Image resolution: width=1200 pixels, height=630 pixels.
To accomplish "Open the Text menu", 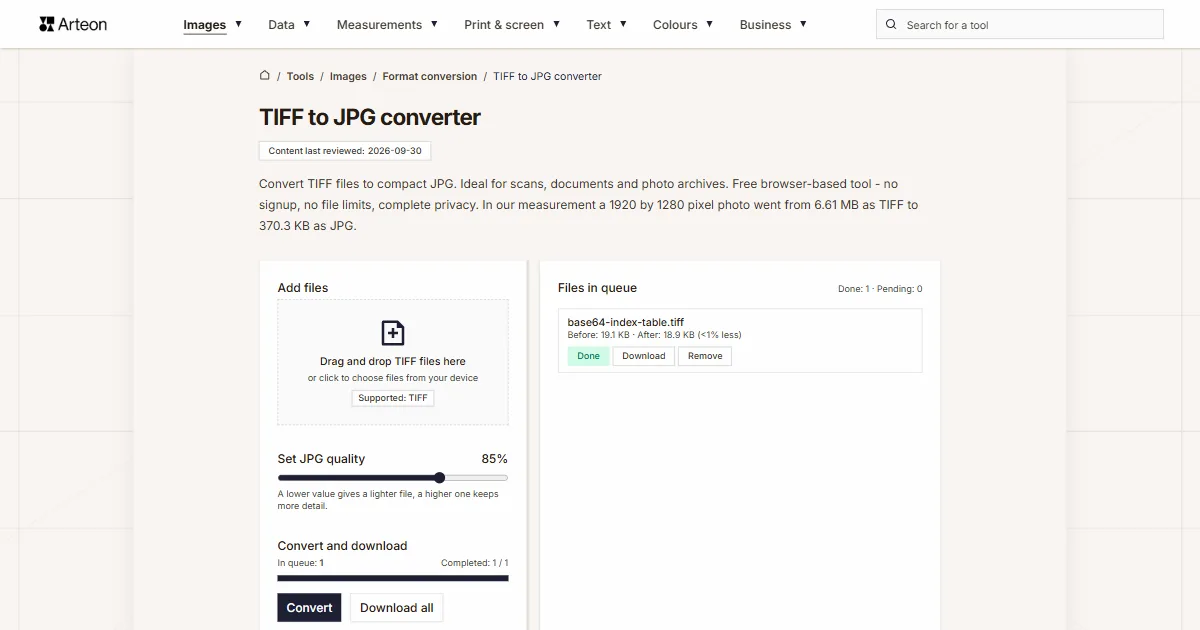I will pyautogui.click(x=599, y=24).
